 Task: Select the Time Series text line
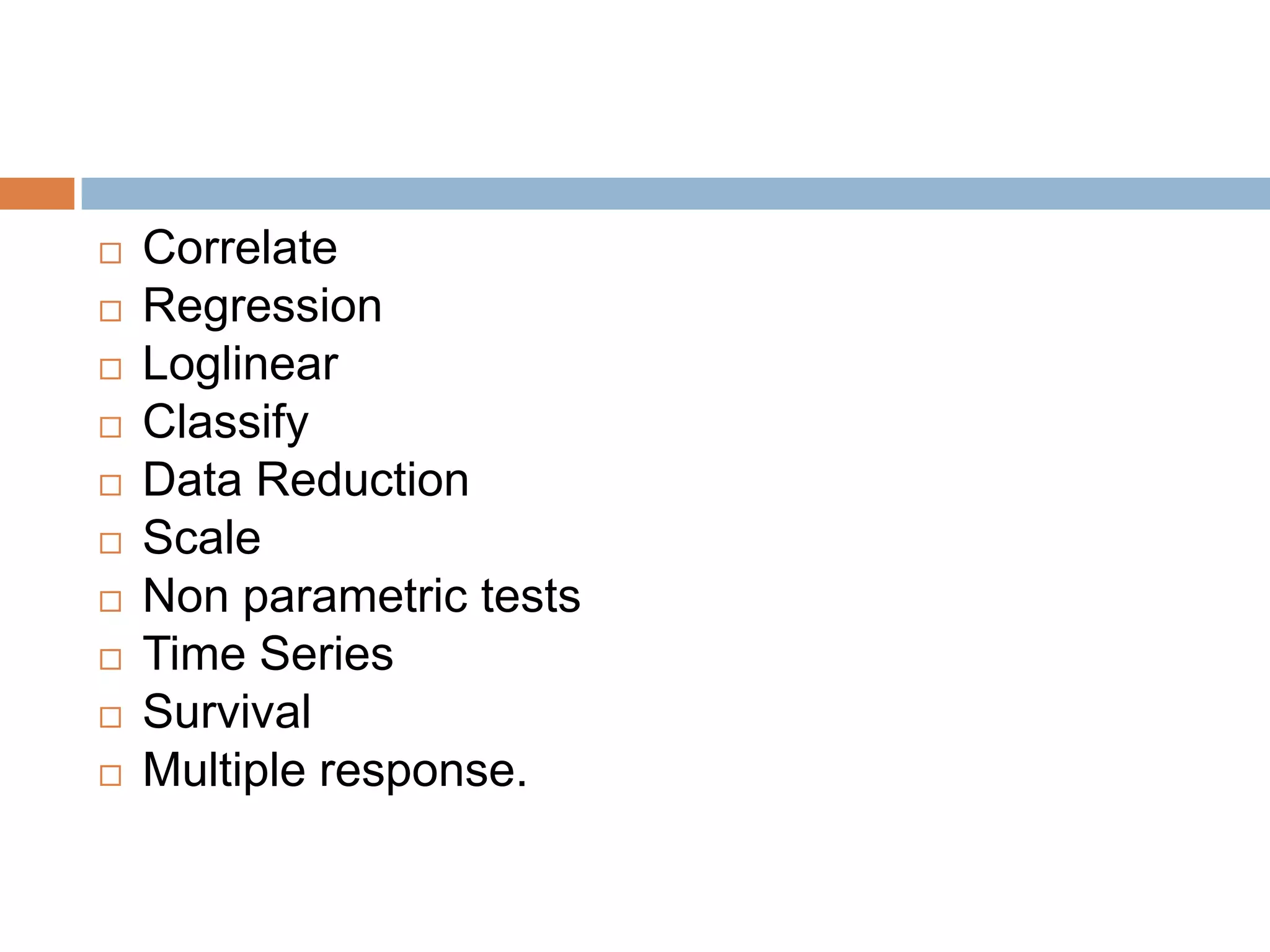[x=268, y=654]
